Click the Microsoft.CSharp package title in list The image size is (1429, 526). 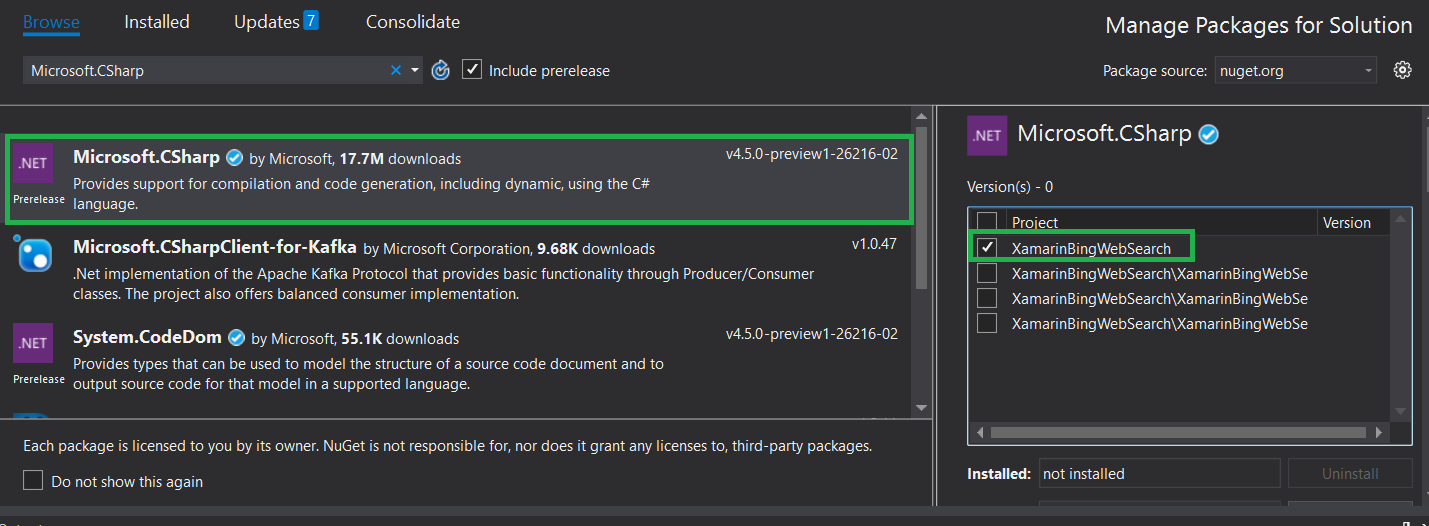(x=146, y=157)
